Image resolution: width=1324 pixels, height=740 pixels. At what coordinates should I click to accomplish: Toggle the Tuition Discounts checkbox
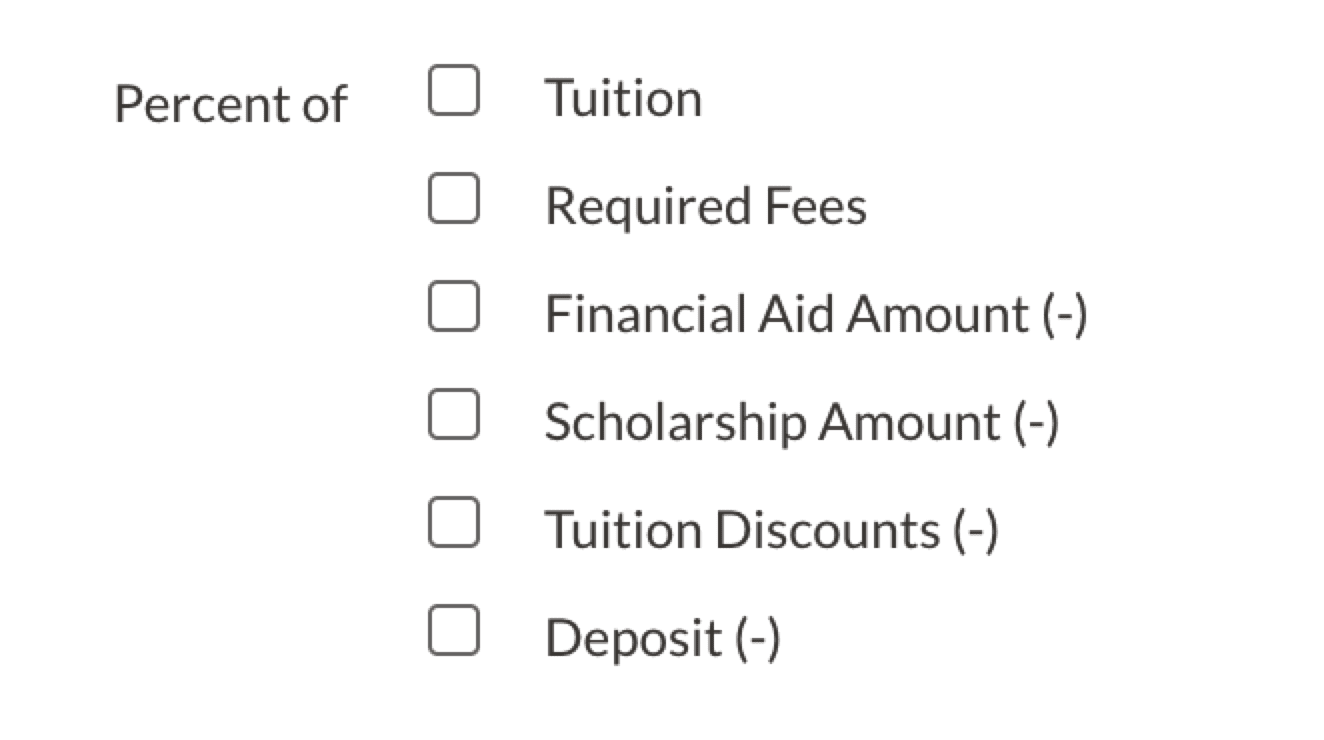point(453,522)
